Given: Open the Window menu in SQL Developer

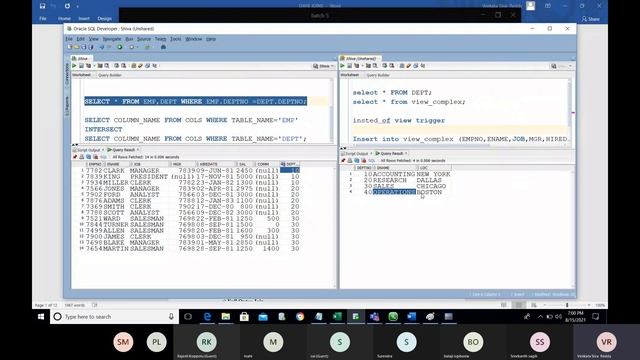Looking at the screenshot, I should pyautogui.click(x=193, y=39).
